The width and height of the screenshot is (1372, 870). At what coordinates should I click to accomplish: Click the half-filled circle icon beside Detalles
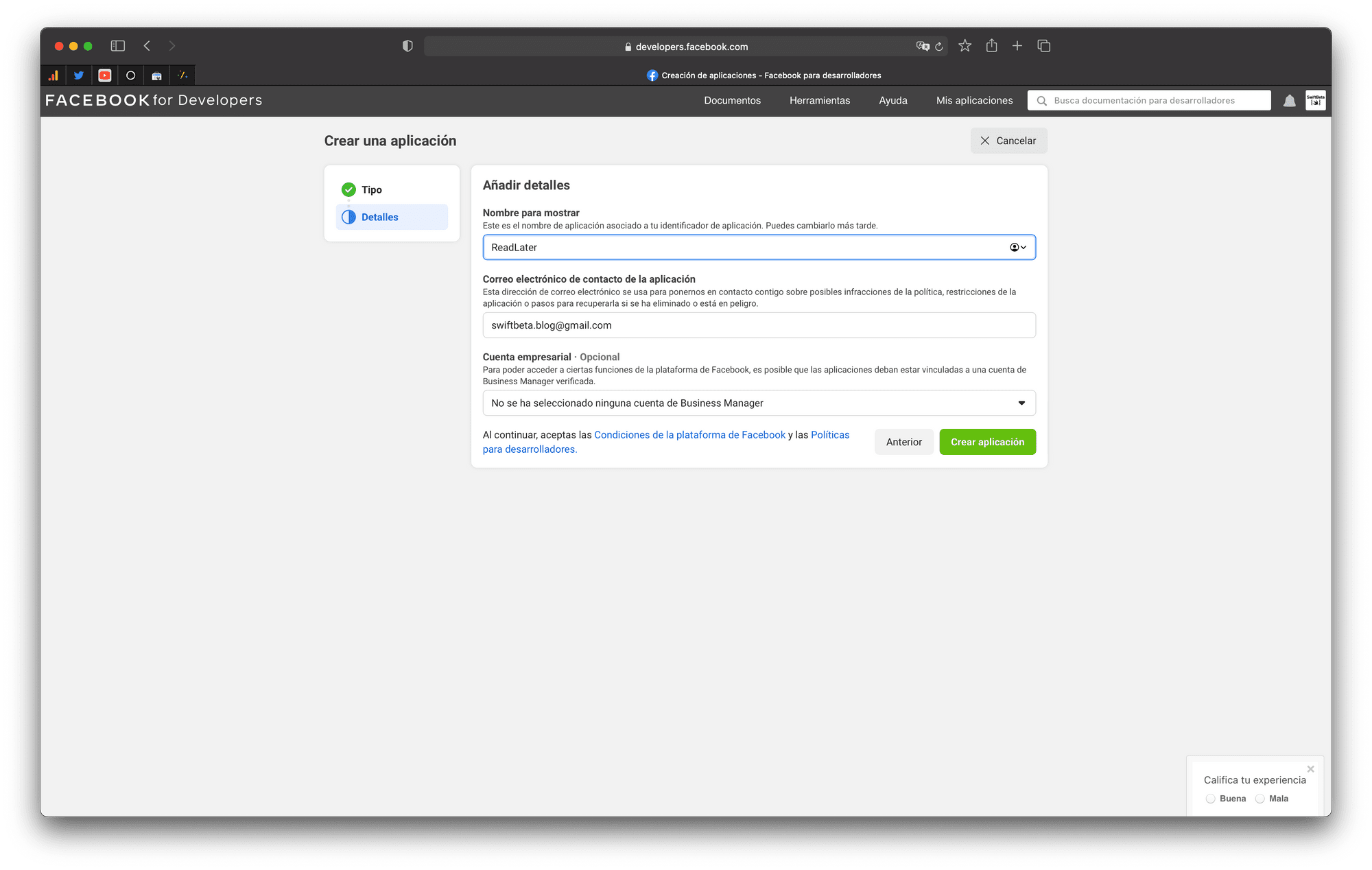348,217
